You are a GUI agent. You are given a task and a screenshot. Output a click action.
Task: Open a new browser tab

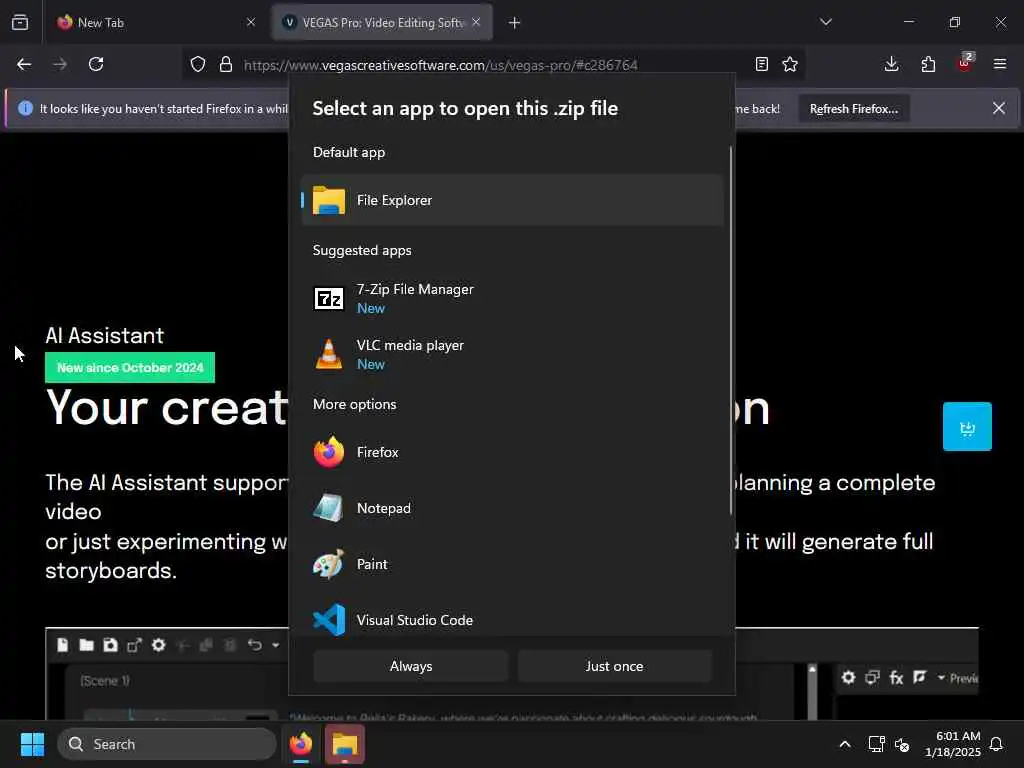515,23
